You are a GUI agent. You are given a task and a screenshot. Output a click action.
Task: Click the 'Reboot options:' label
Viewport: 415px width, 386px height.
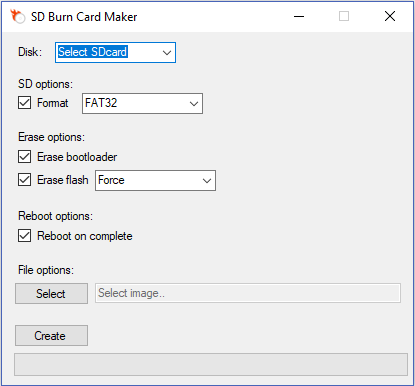click(56, 216)
